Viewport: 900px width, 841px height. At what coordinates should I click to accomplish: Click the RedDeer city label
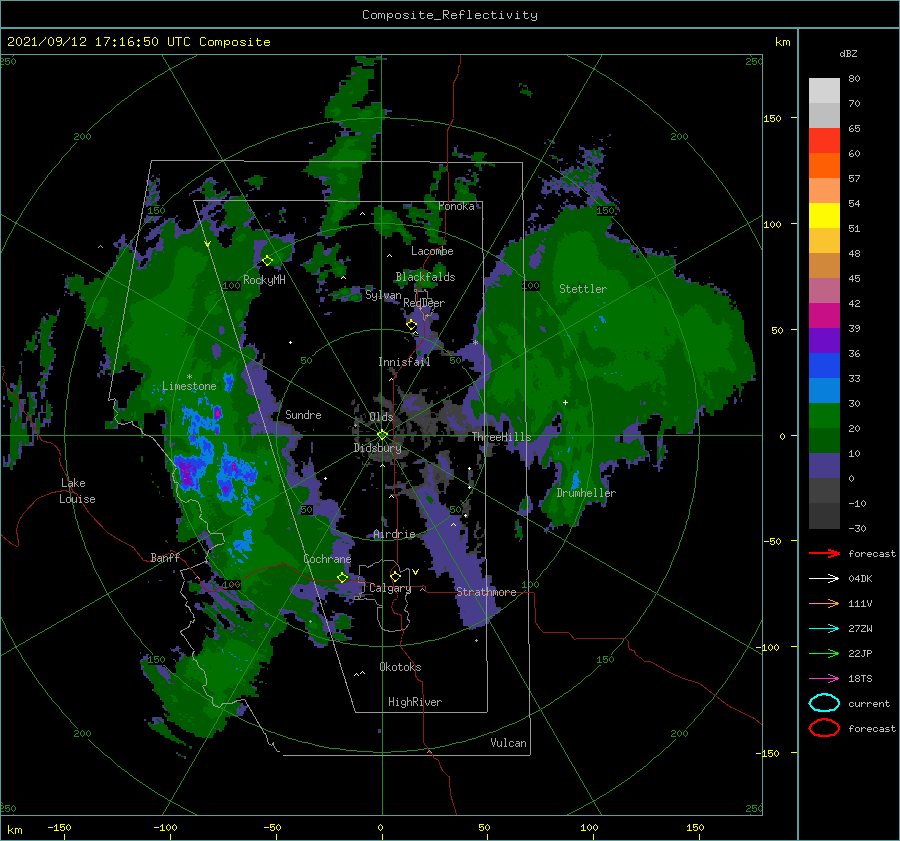[424, 303]
